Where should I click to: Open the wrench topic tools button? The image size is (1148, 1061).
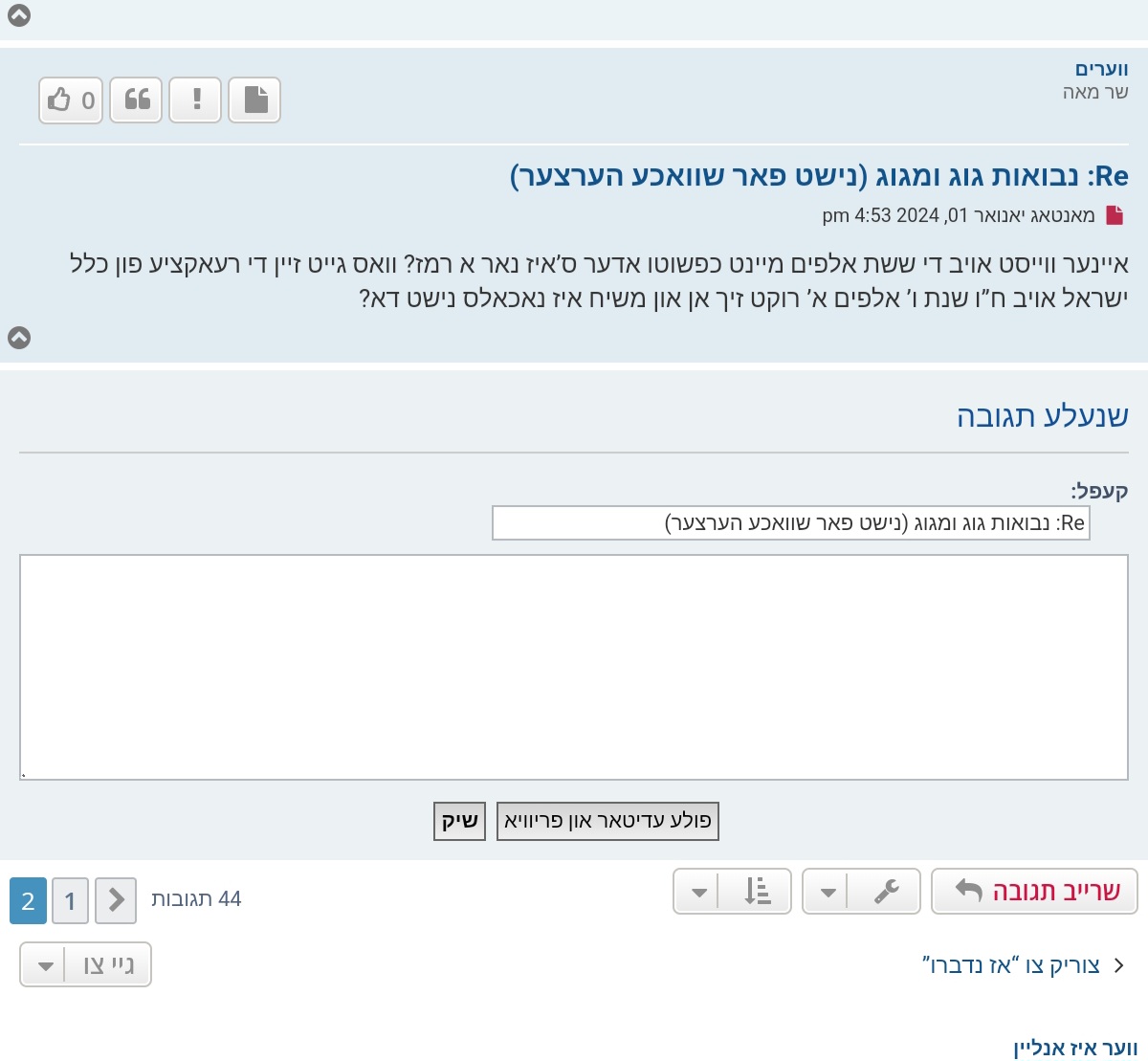click(x=886, y=892)
